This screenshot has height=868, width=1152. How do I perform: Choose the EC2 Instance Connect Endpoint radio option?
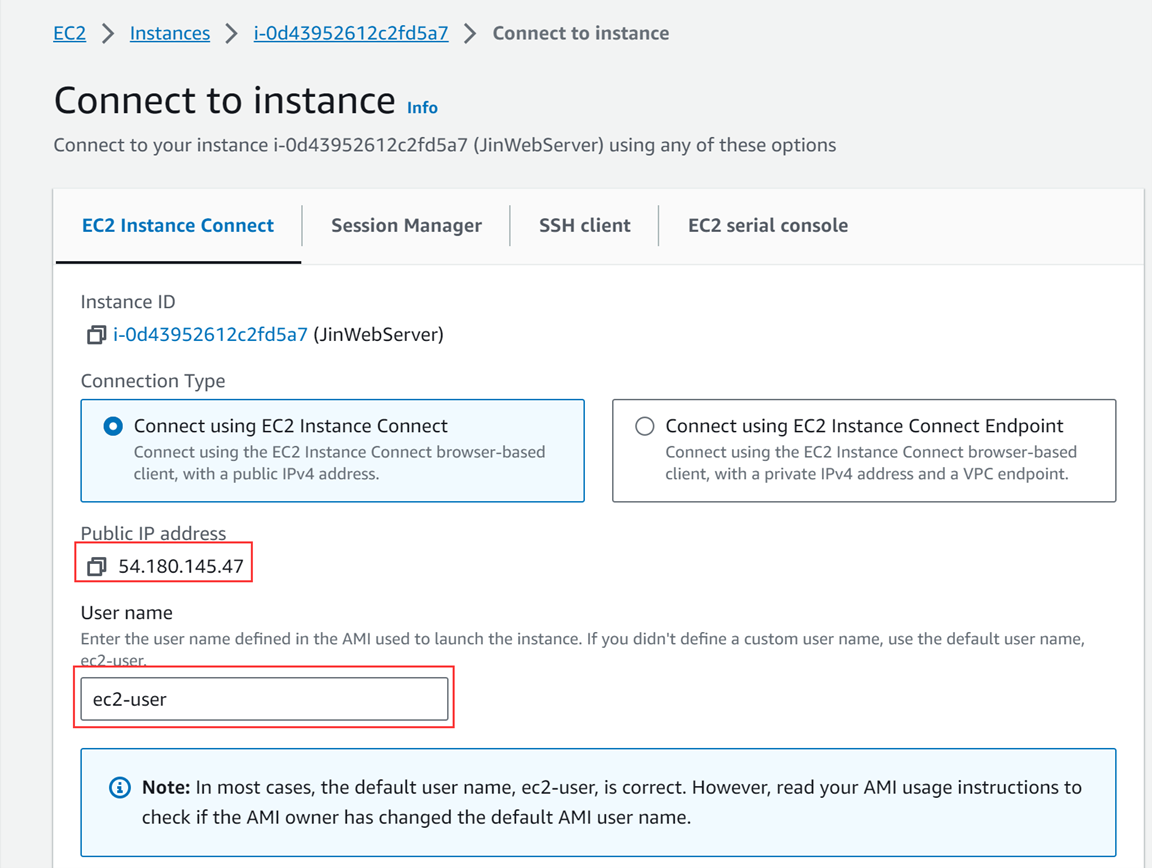[x=645, y=427]
